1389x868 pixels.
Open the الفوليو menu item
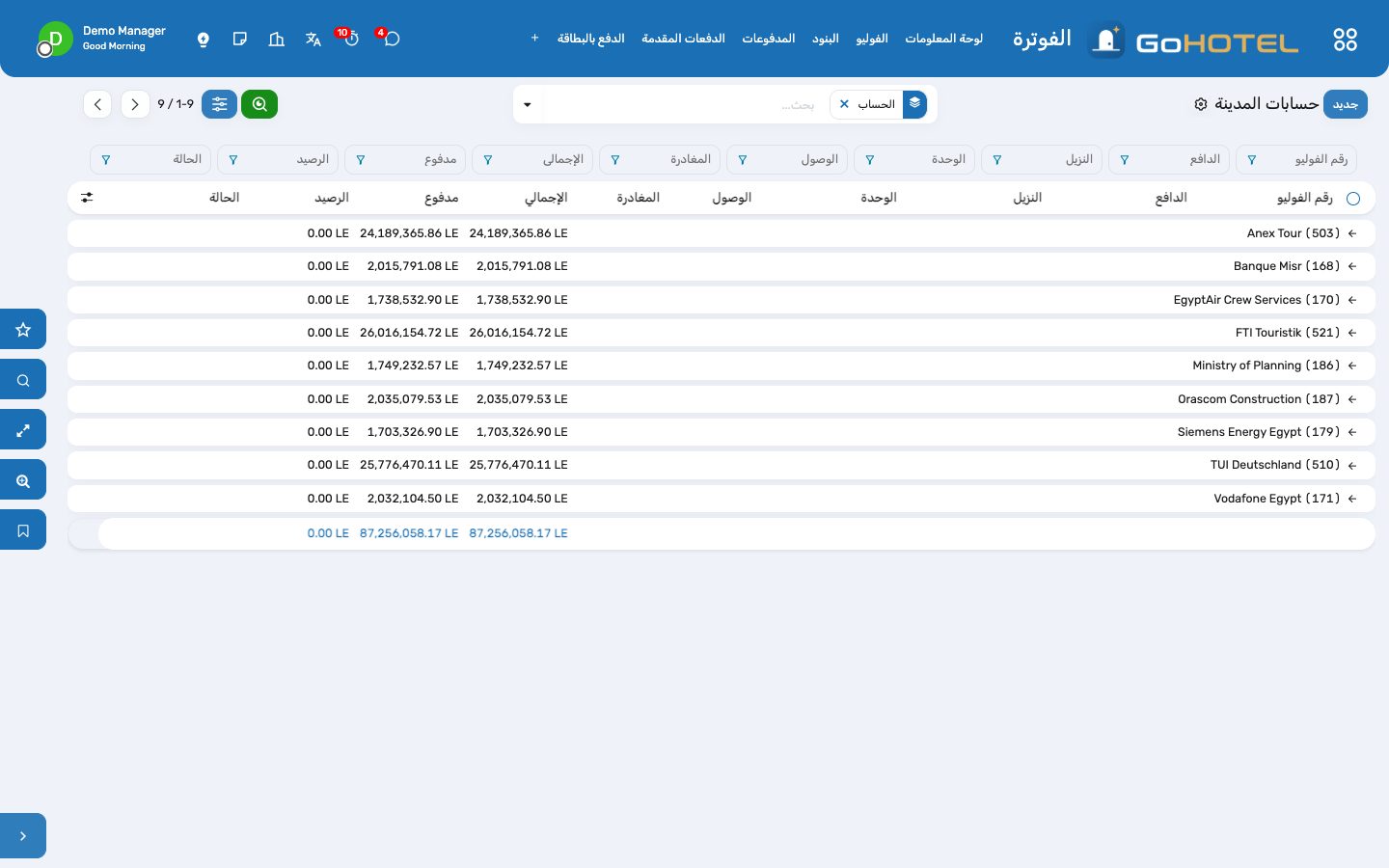click(x=871, y=39)
